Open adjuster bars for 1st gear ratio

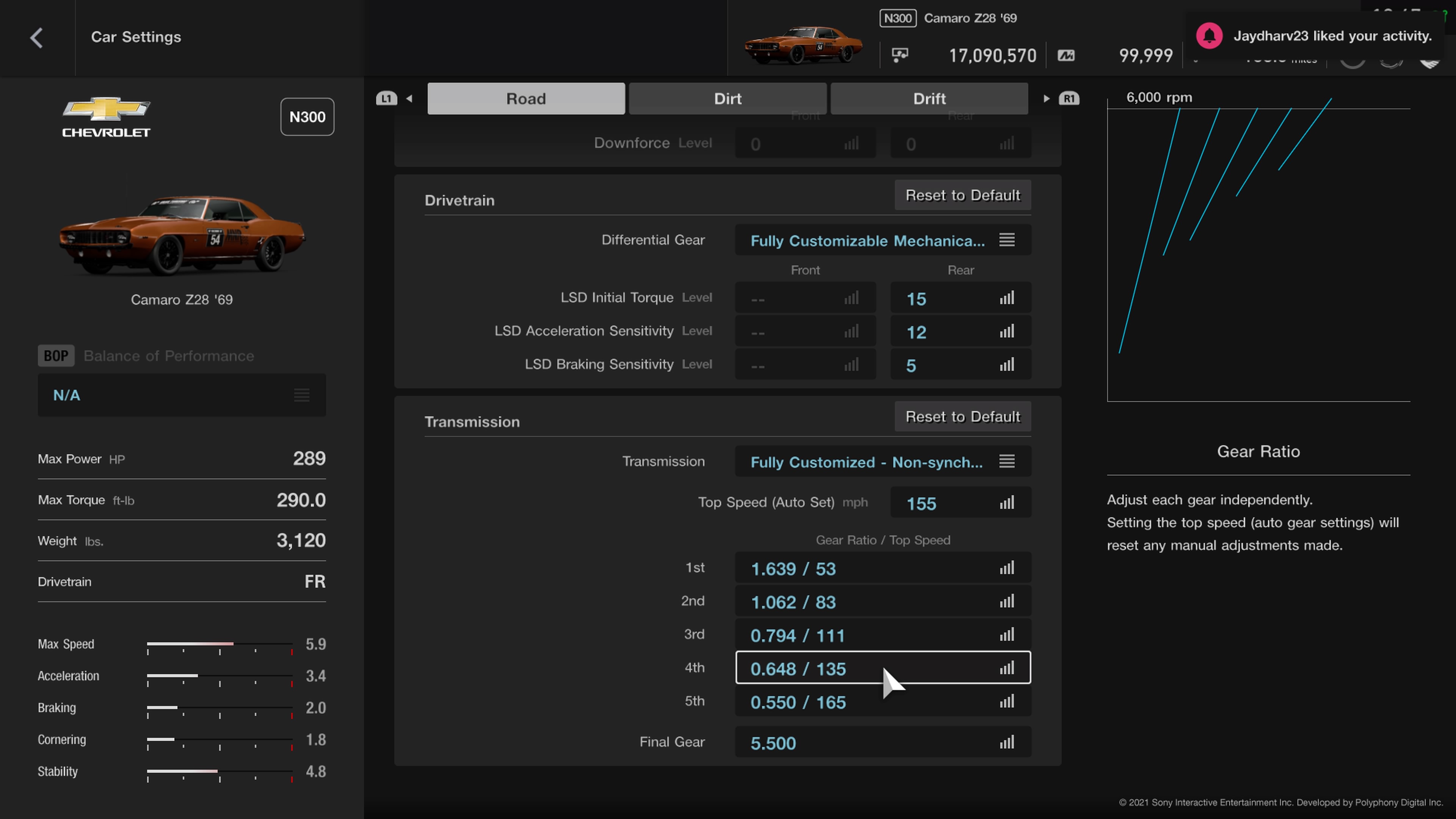tap(1007, 568)
